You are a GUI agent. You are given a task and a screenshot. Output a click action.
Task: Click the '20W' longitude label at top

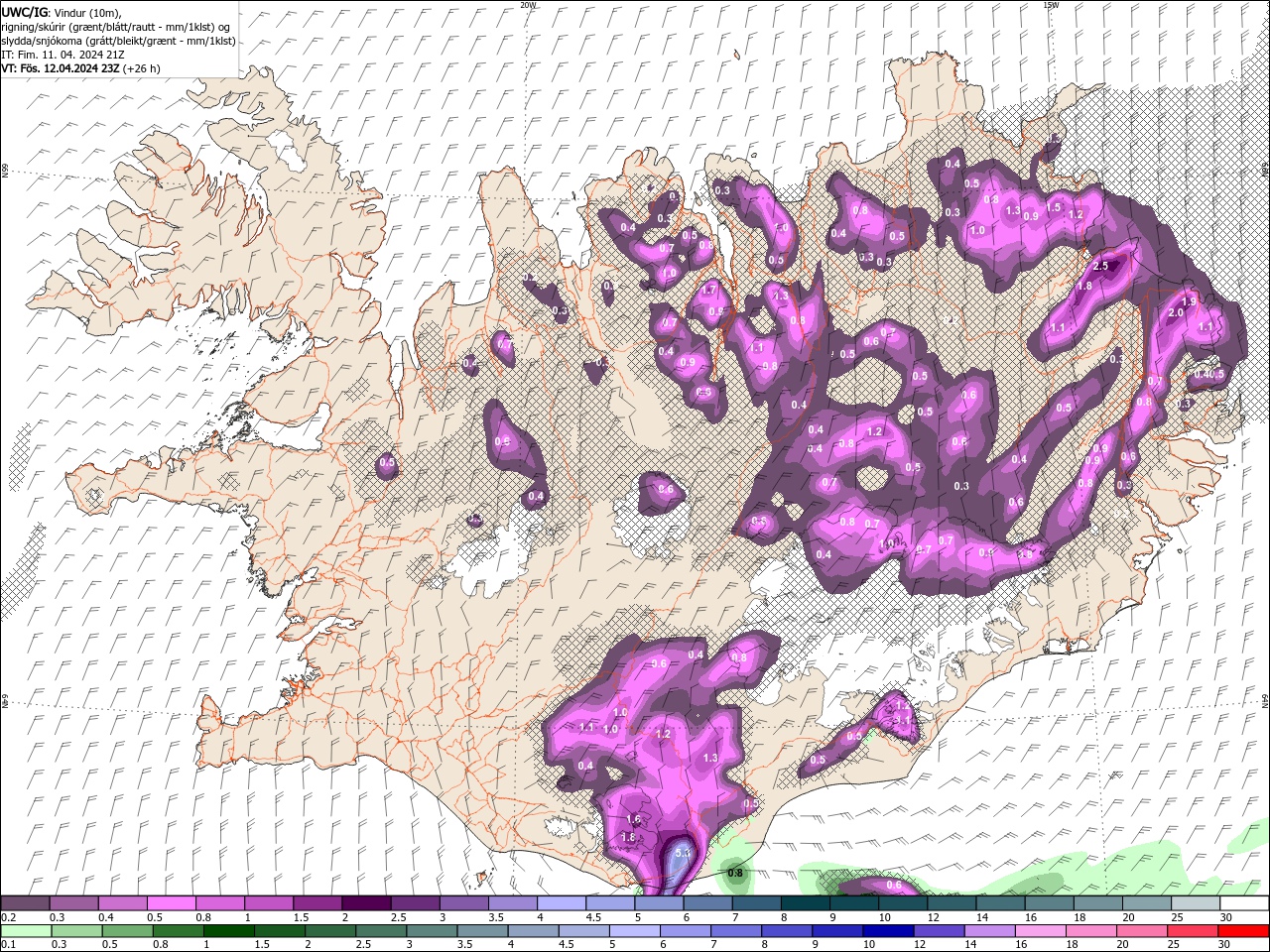527,5
